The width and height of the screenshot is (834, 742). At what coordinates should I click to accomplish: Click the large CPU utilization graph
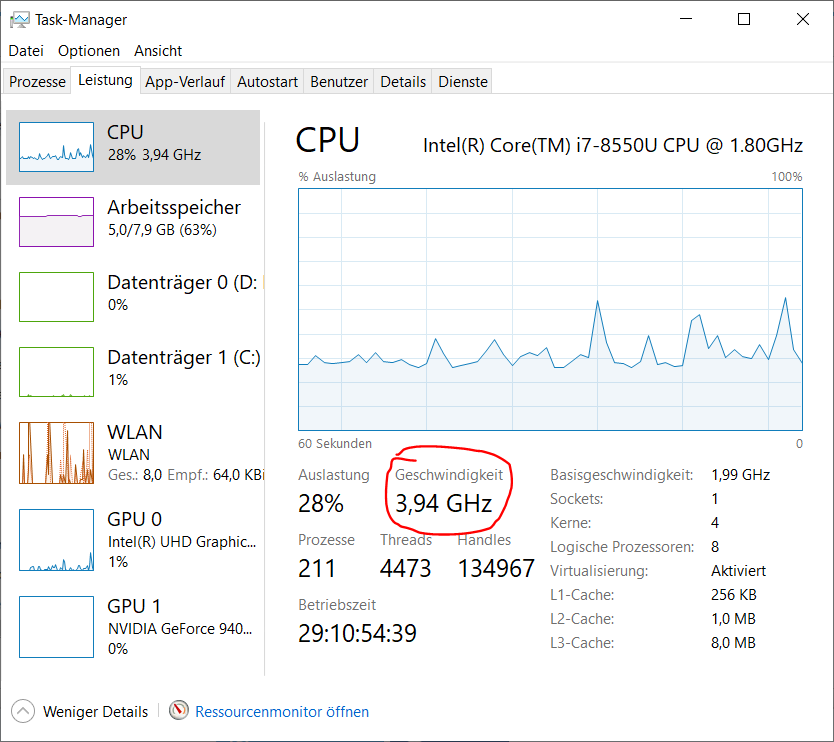tap(550, 310)
